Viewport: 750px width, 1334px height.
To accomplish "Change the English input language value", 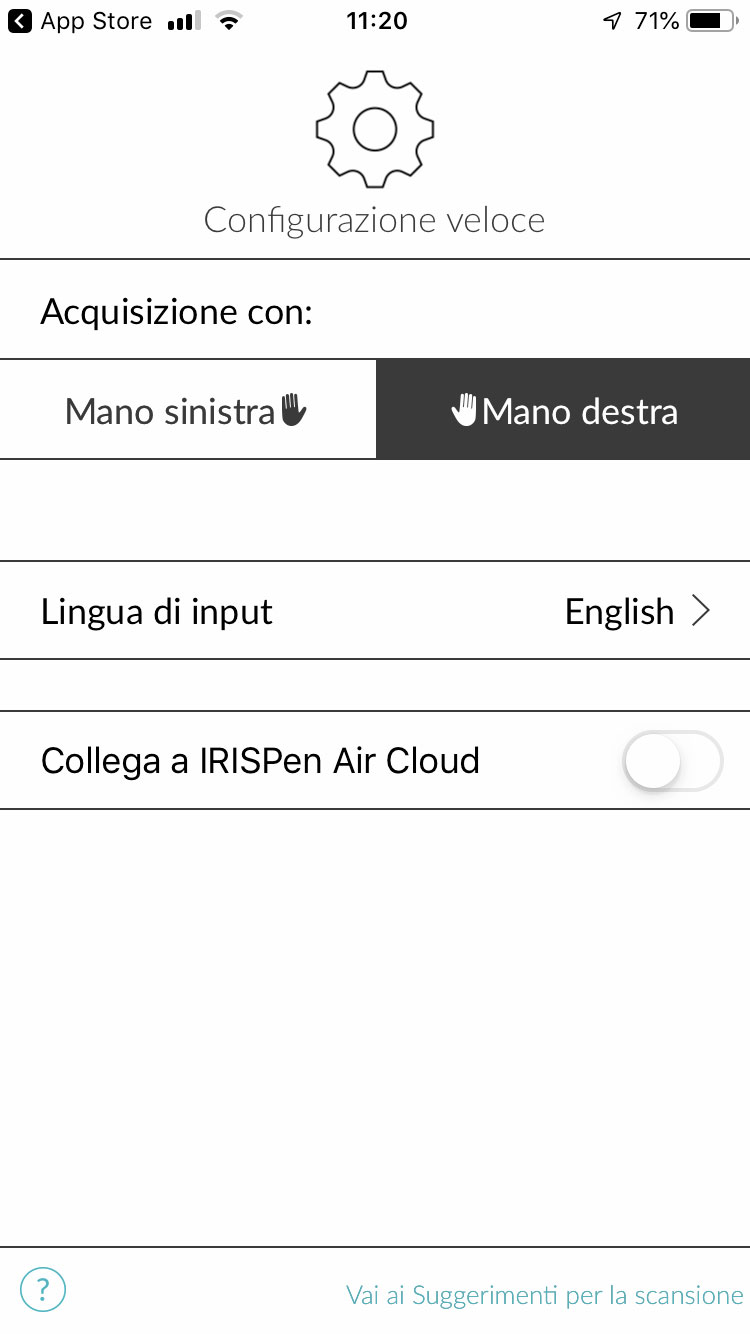I will coord(619,611).
